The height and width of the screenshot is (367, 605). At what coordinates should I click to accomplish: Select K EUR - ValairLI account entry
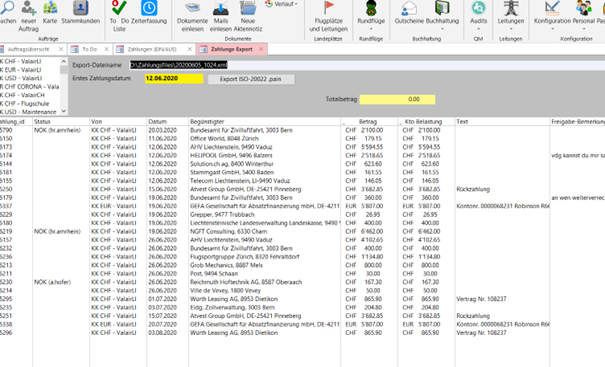pos(21,70)
